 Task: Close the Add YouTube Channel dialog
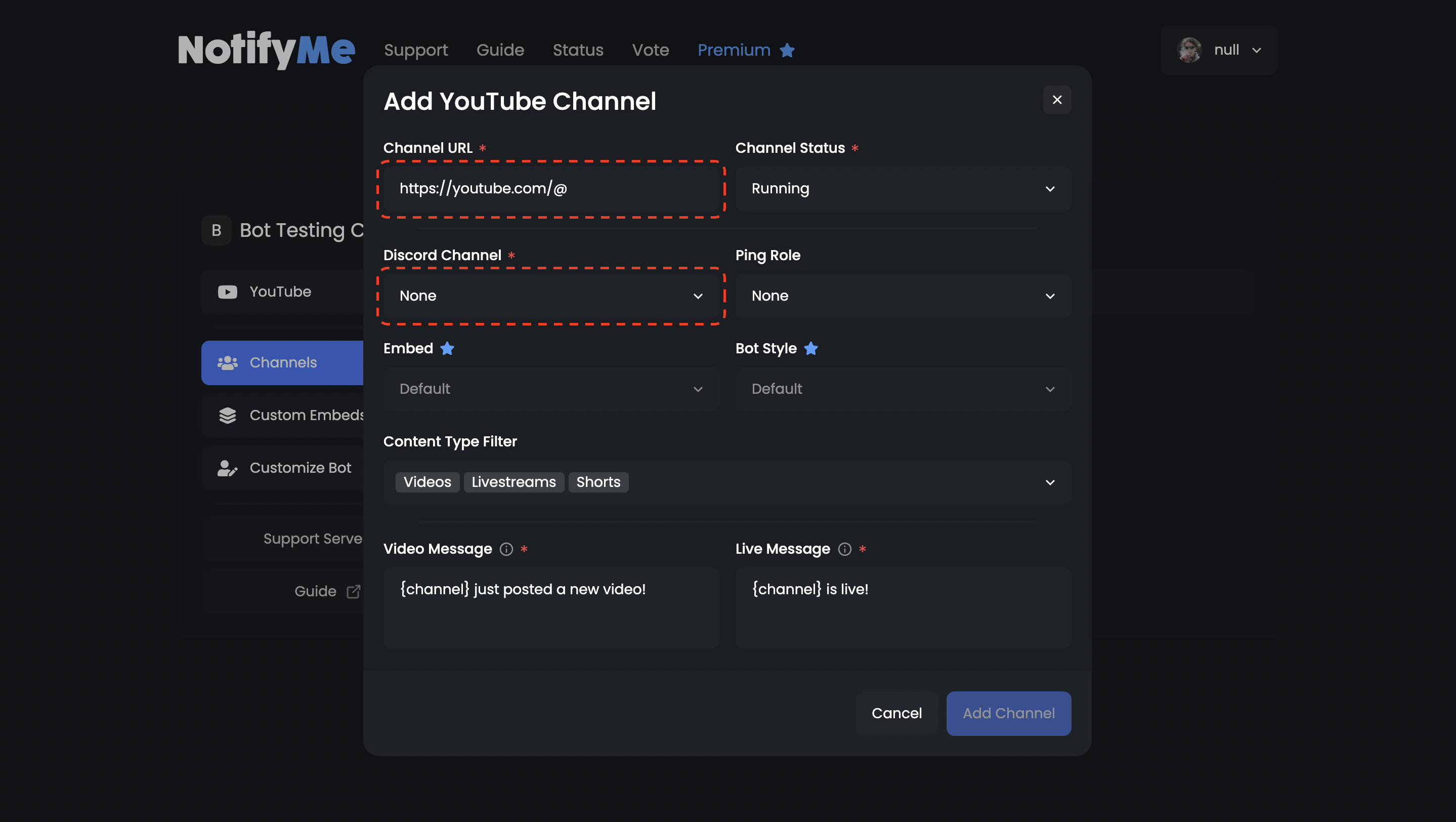pos(1057,100)
